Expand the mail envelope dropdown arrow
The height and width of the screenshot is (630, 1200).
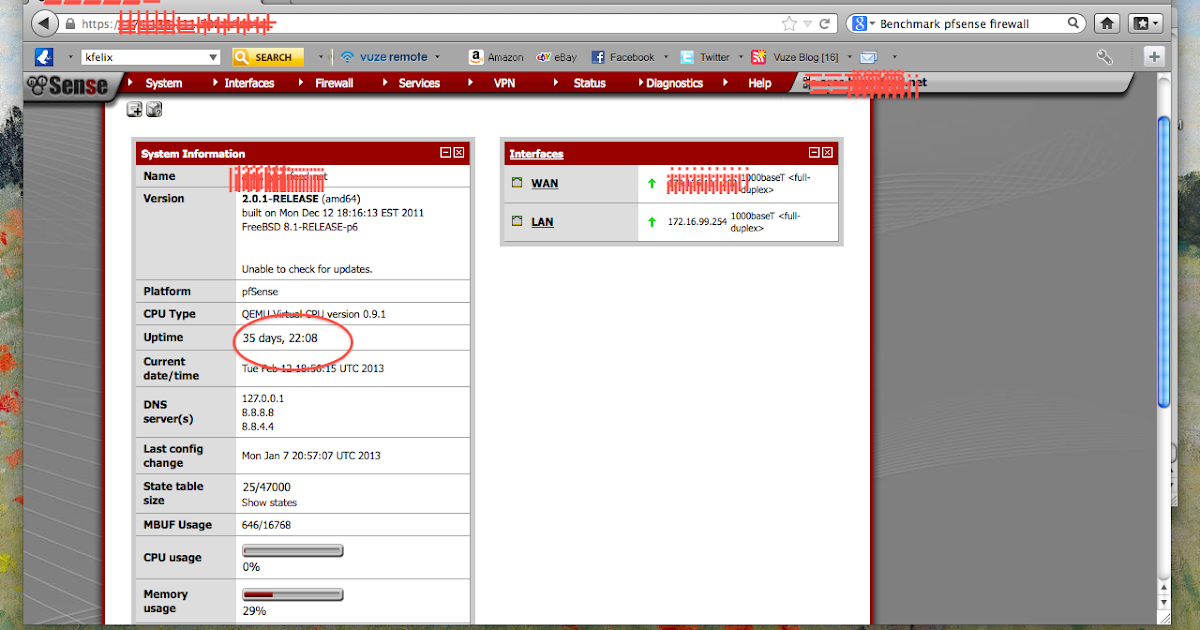[x=894, y=57]
